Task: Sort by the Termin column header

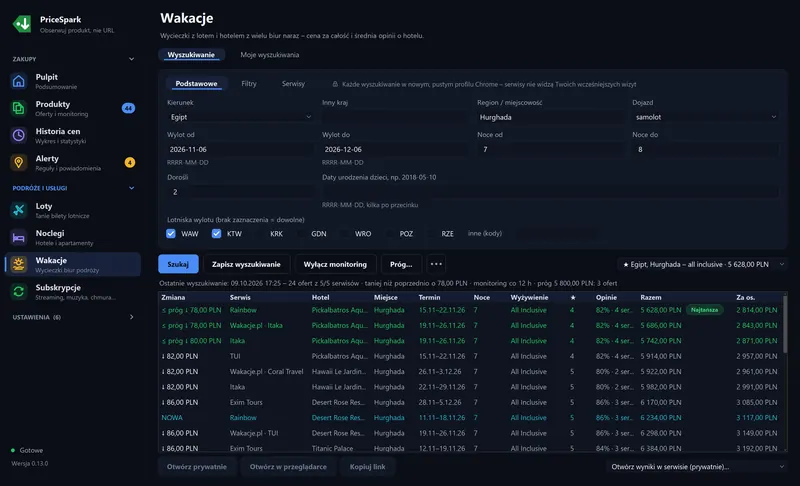Action: [430, 297]
